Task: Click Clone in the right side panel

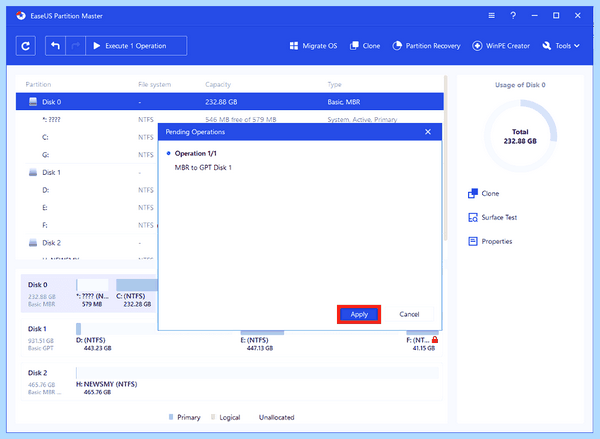Action: click(484, 194)
